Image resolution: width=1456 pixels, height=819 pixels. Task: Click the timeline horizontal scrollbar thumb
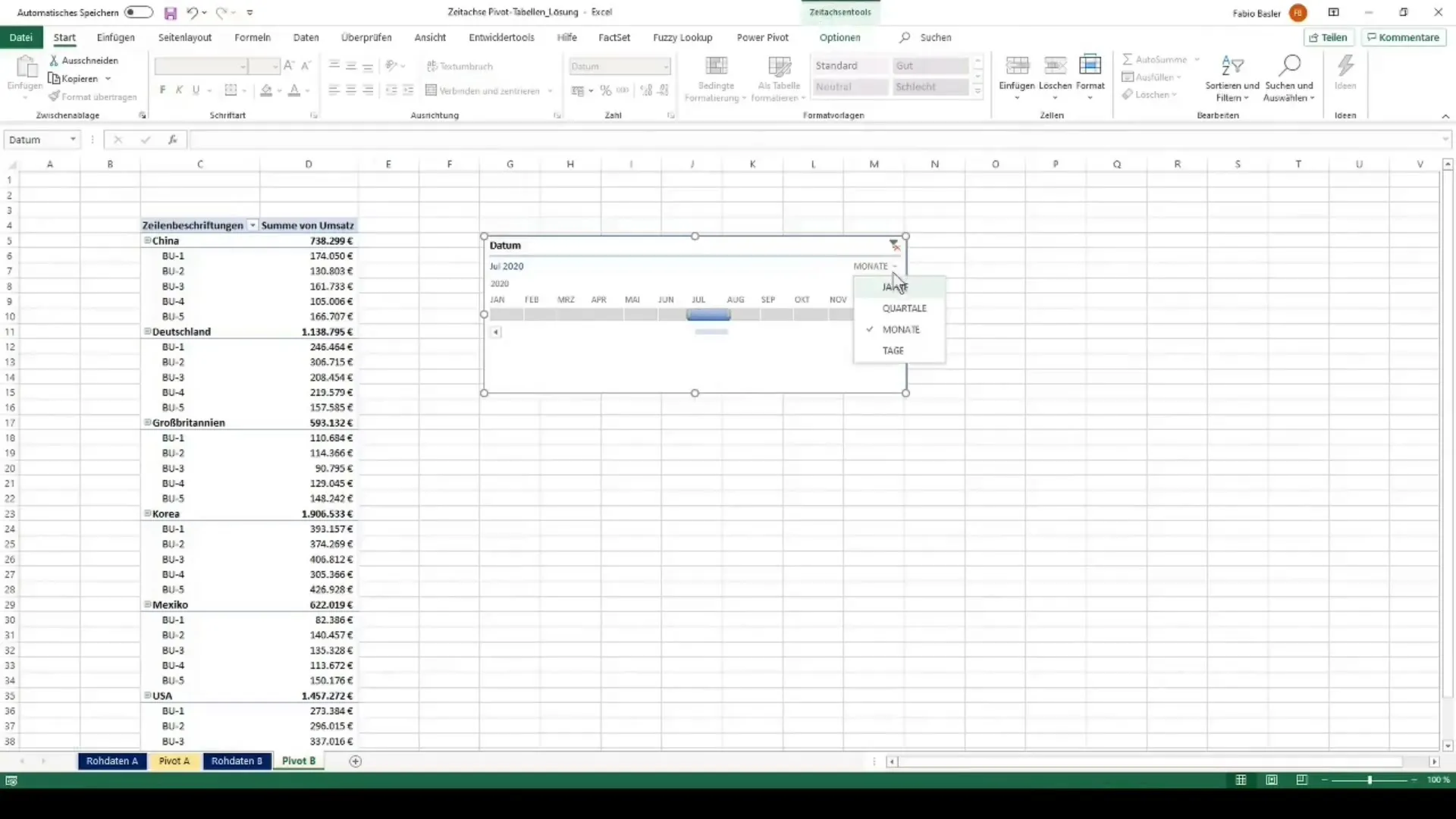(x=711, y=332)
